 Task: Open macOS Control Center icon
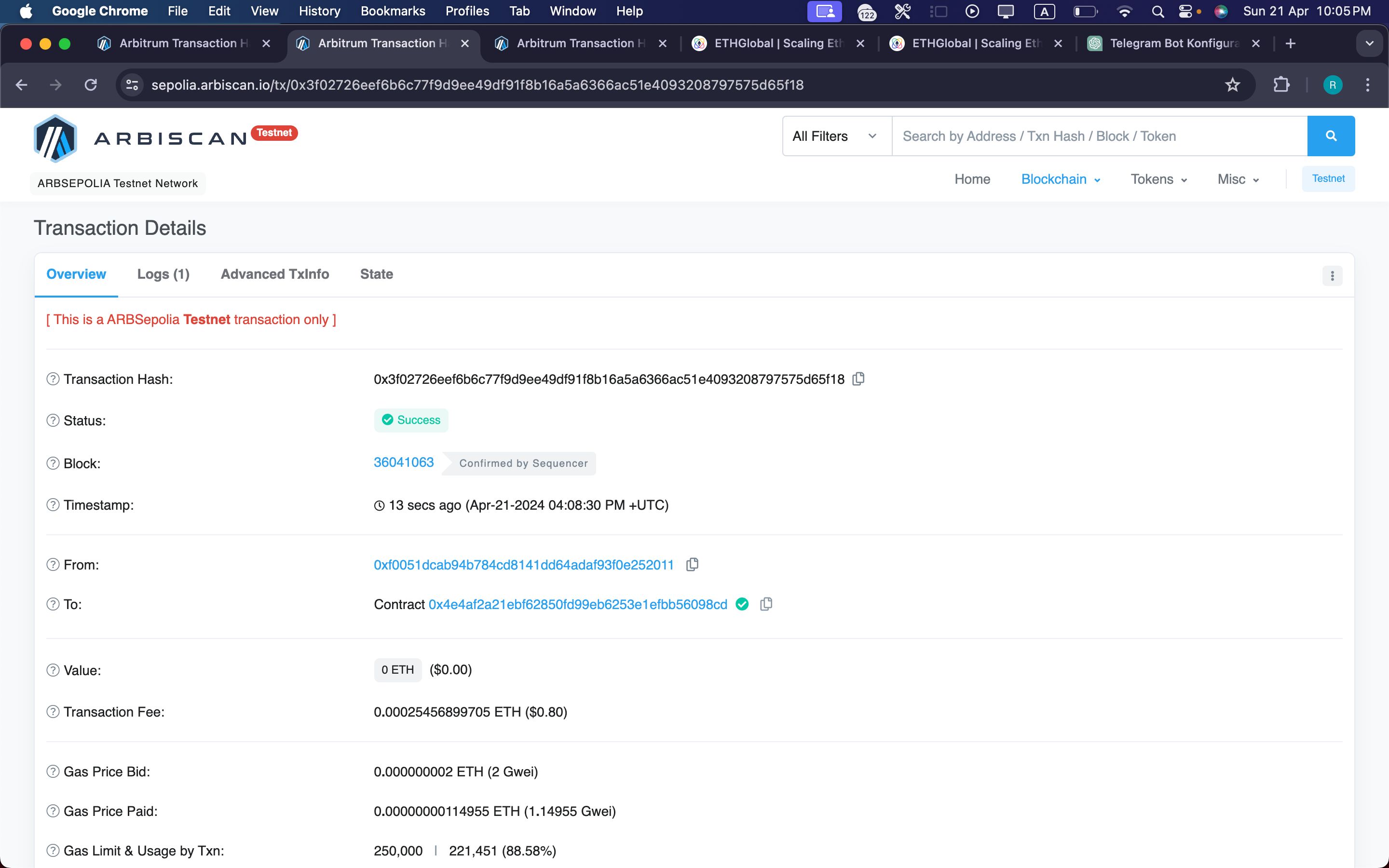(x=1186, y=12)
